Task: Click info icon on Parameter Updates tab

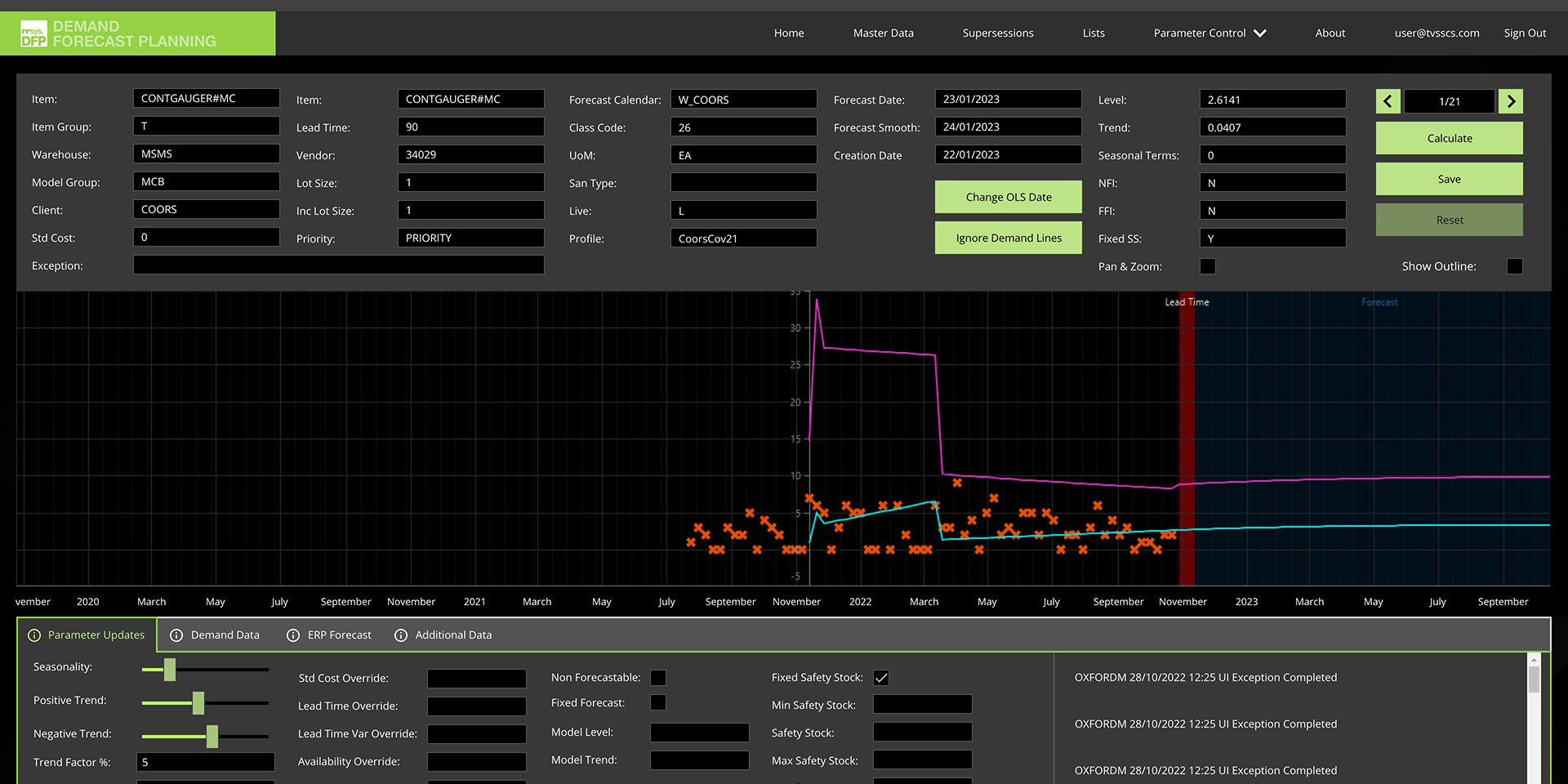Action: 34,635
